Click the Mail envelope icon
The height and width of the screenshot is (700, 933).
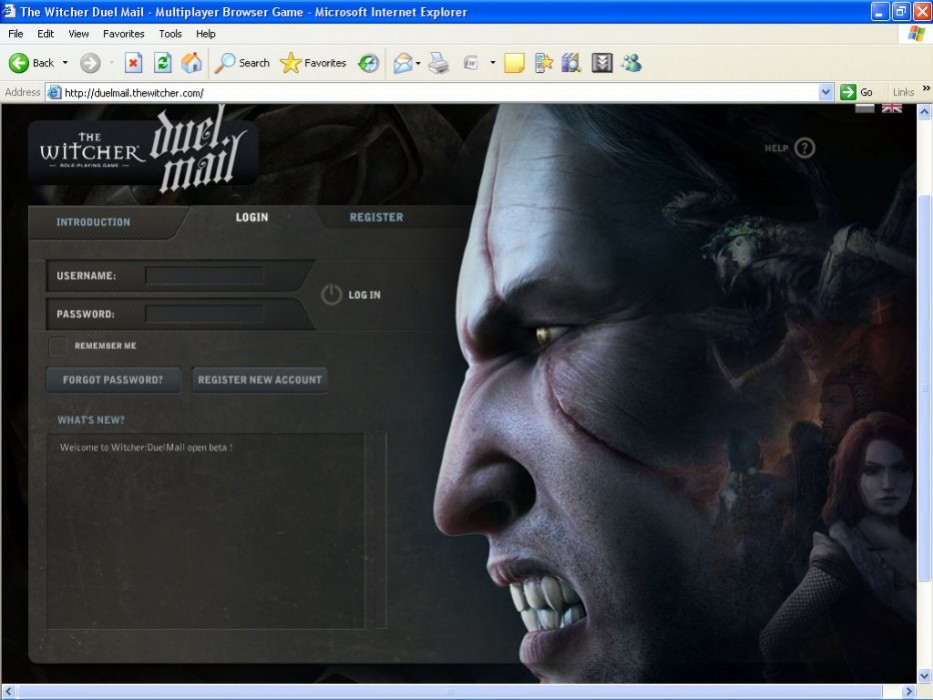(403, 62)
